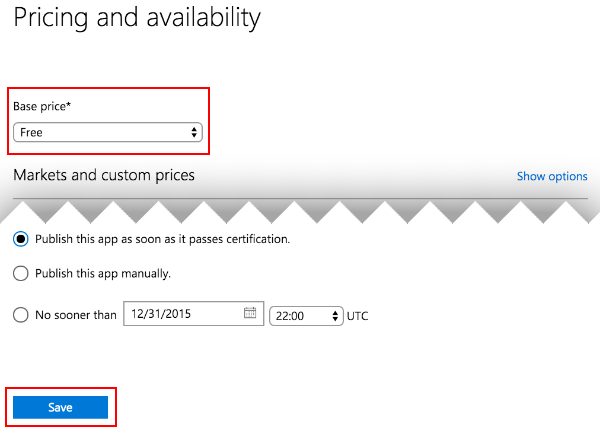Click the time dropdown arrows beside 22:00
Image resolution: width=600 pixels, height=440 pixels.
[x=335, y=315]
